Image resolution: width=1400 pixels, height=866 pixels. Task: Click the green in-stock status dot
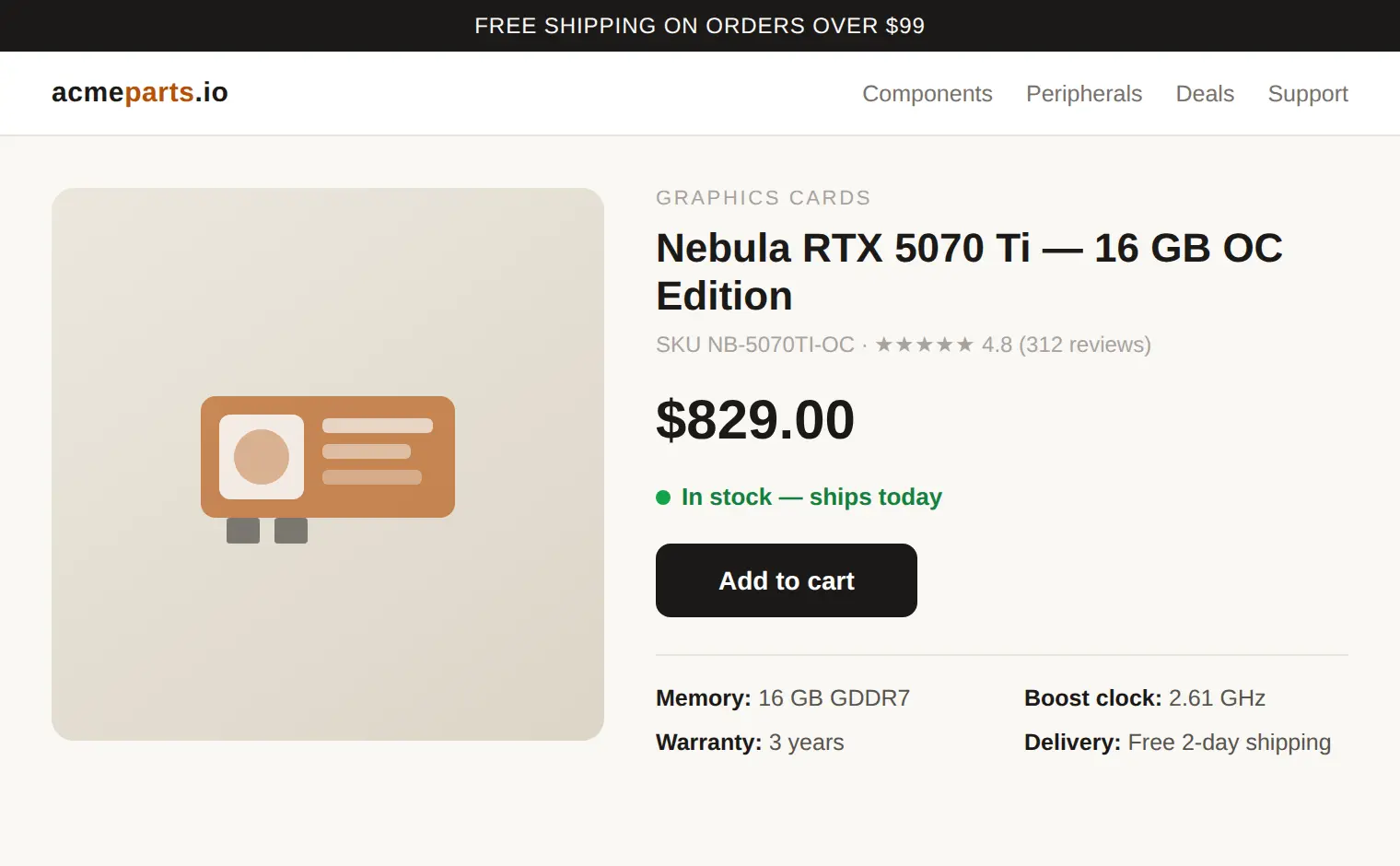pyautogui.click(x=663, y=497)
